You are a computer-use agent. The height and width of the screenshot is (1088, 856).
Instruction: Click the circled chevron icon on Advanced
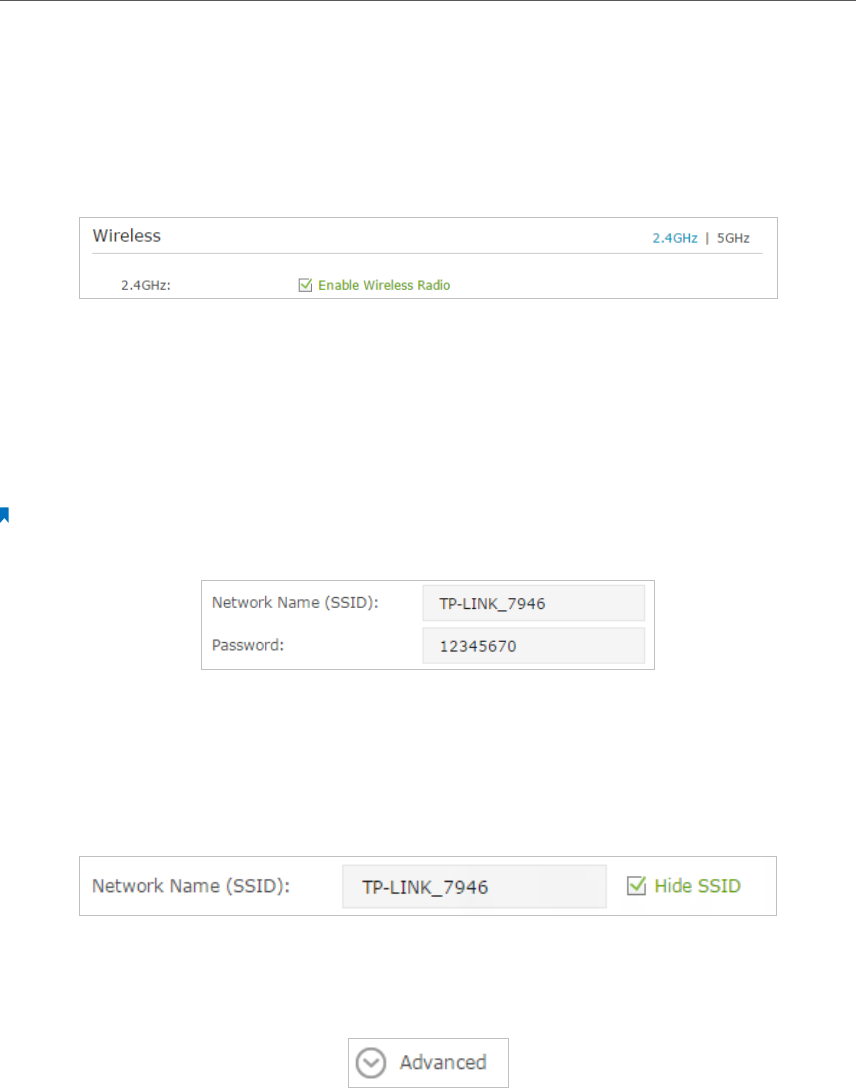click(370, 1062)
